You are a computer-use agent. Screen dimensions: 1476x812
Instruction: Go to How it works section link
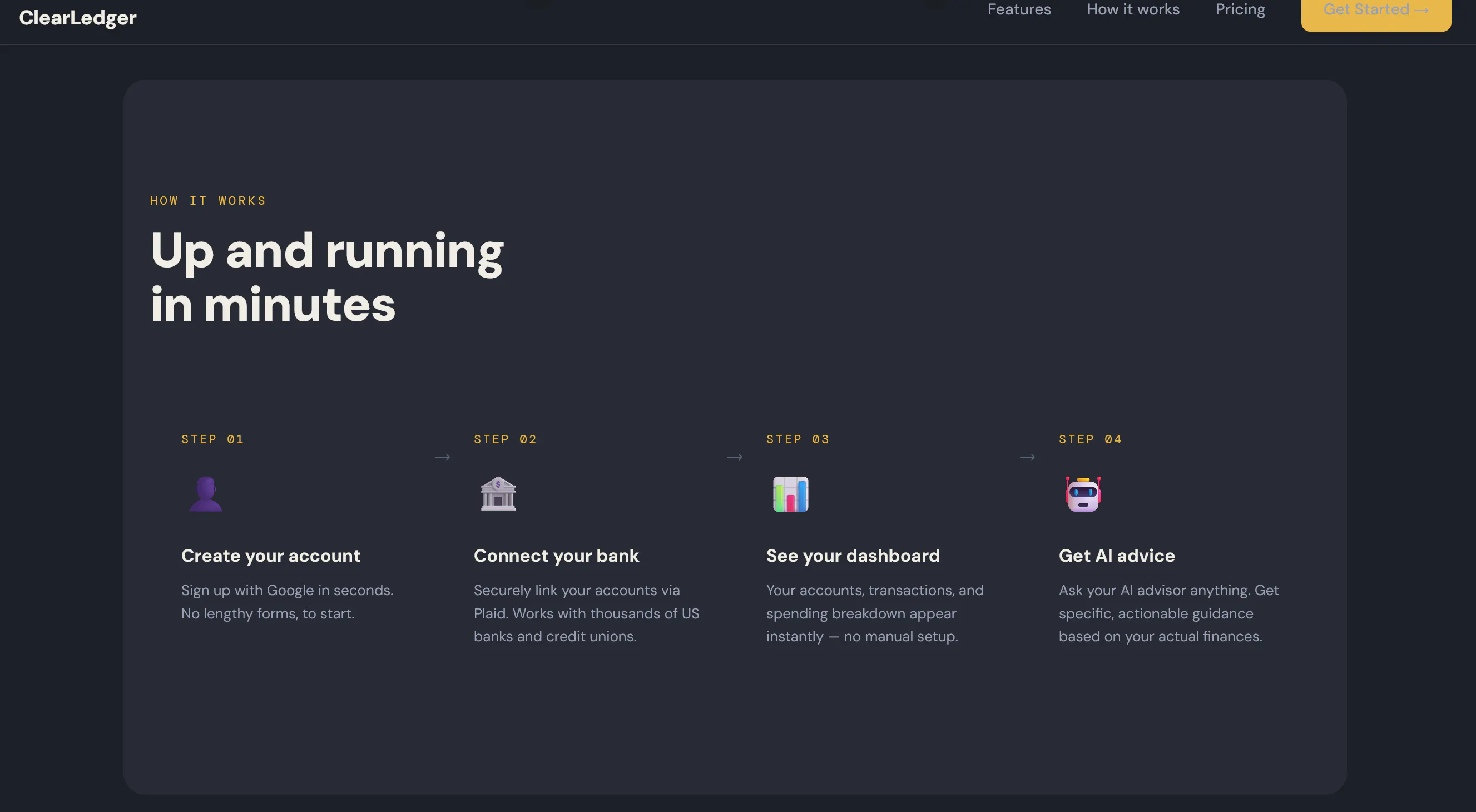point(1133,9)
